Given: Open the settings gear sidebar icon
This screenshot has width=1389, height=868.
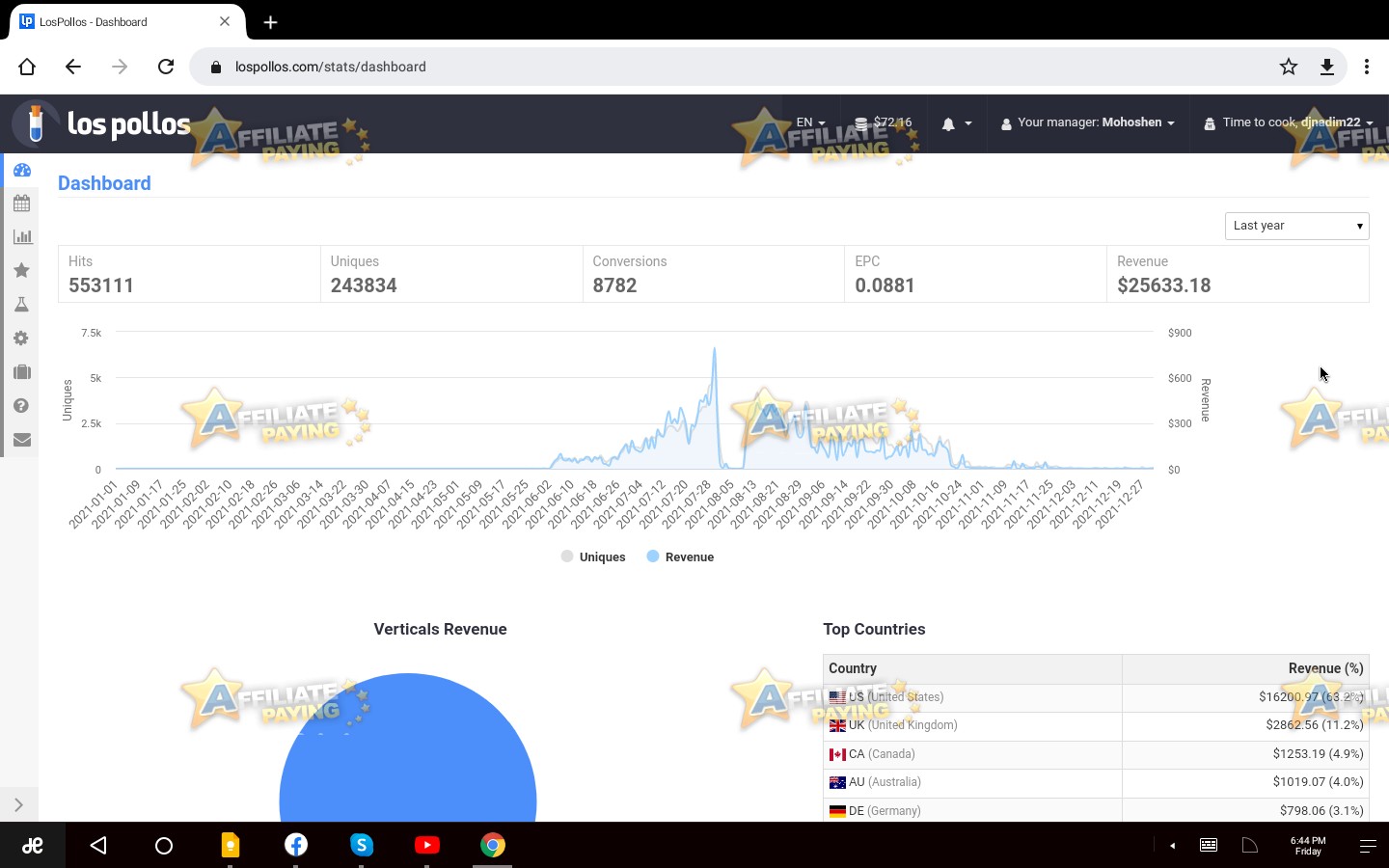Looking at the screenshot, I should click(22, 339).
